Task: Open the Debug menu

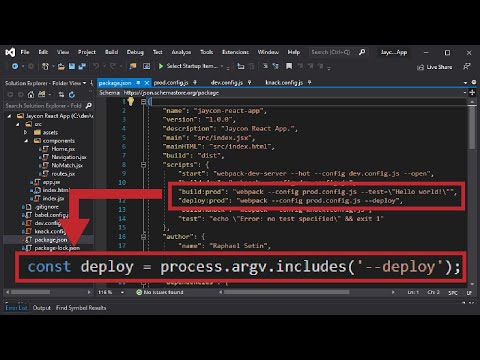Action: tap(135, 52)
